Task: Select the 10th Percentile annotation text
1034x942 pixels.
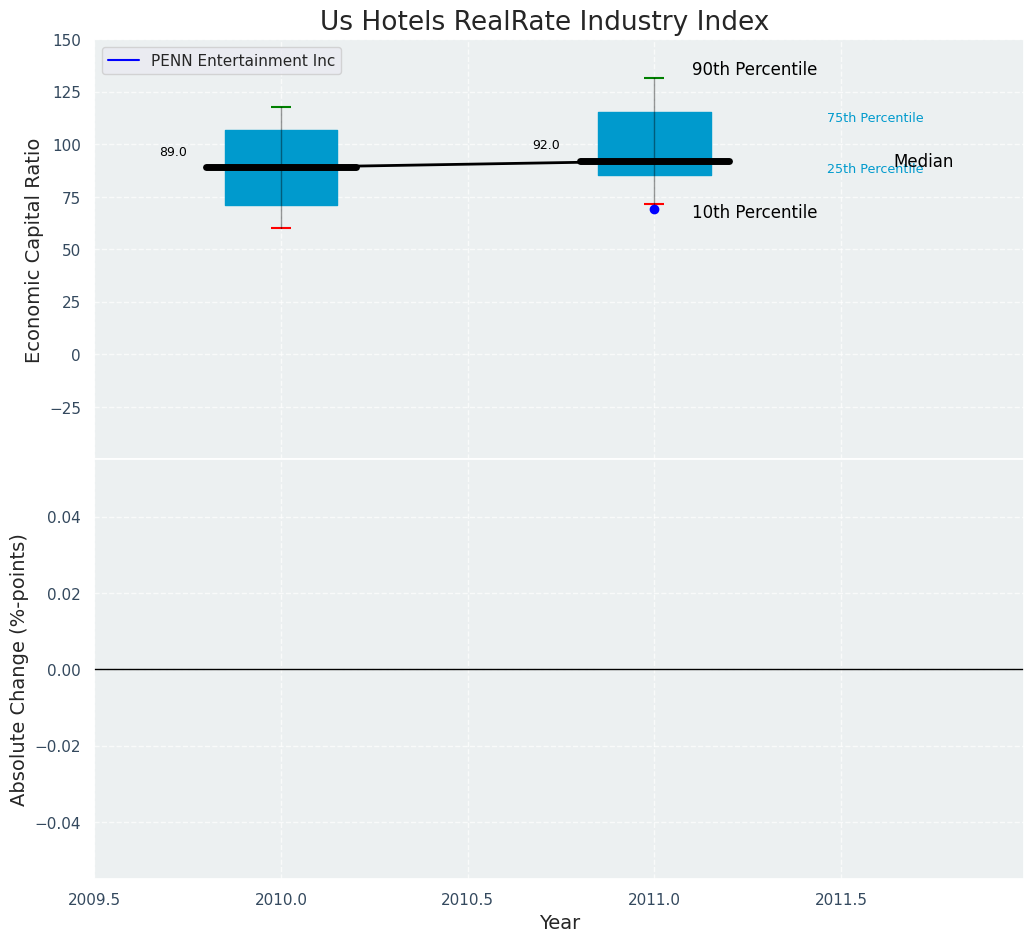Action: pyautogui.click(x=754, y=213)
